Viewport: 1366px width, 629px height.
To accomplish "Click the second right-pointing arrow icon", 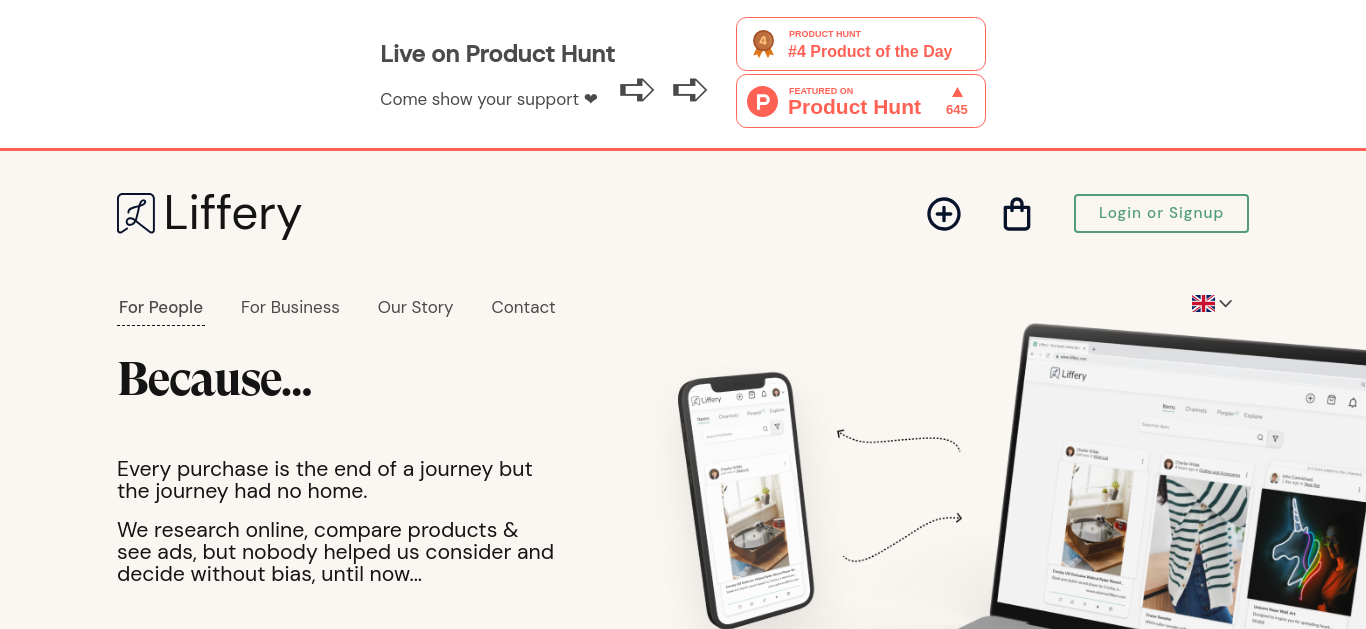I will (x=690, y=90).
